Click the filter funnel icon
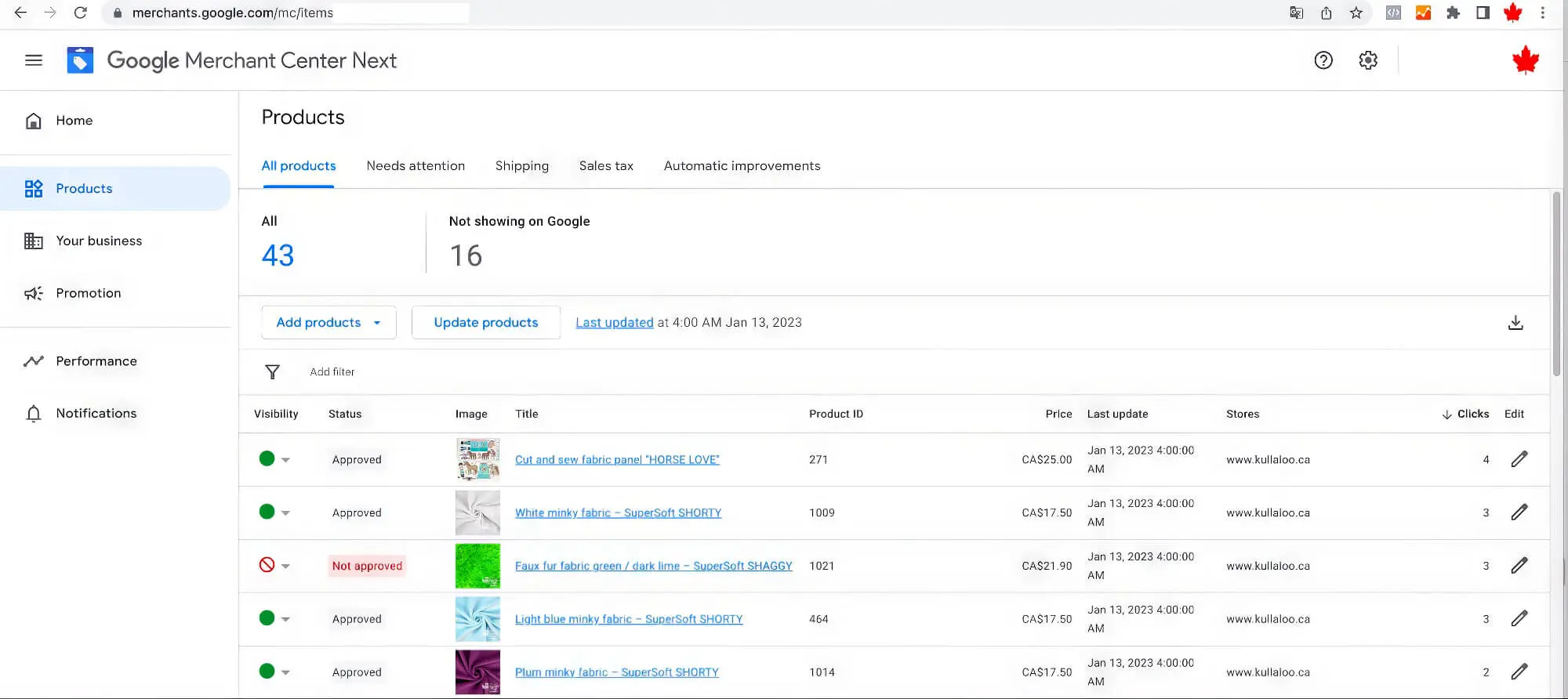 (x=272, y=372)
